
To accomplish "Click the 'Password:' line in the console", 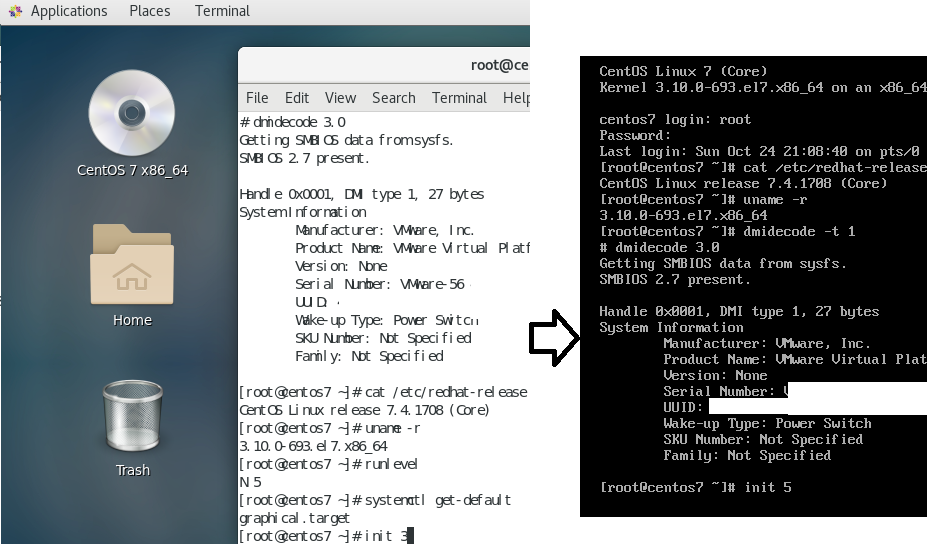I will point(635,136).
